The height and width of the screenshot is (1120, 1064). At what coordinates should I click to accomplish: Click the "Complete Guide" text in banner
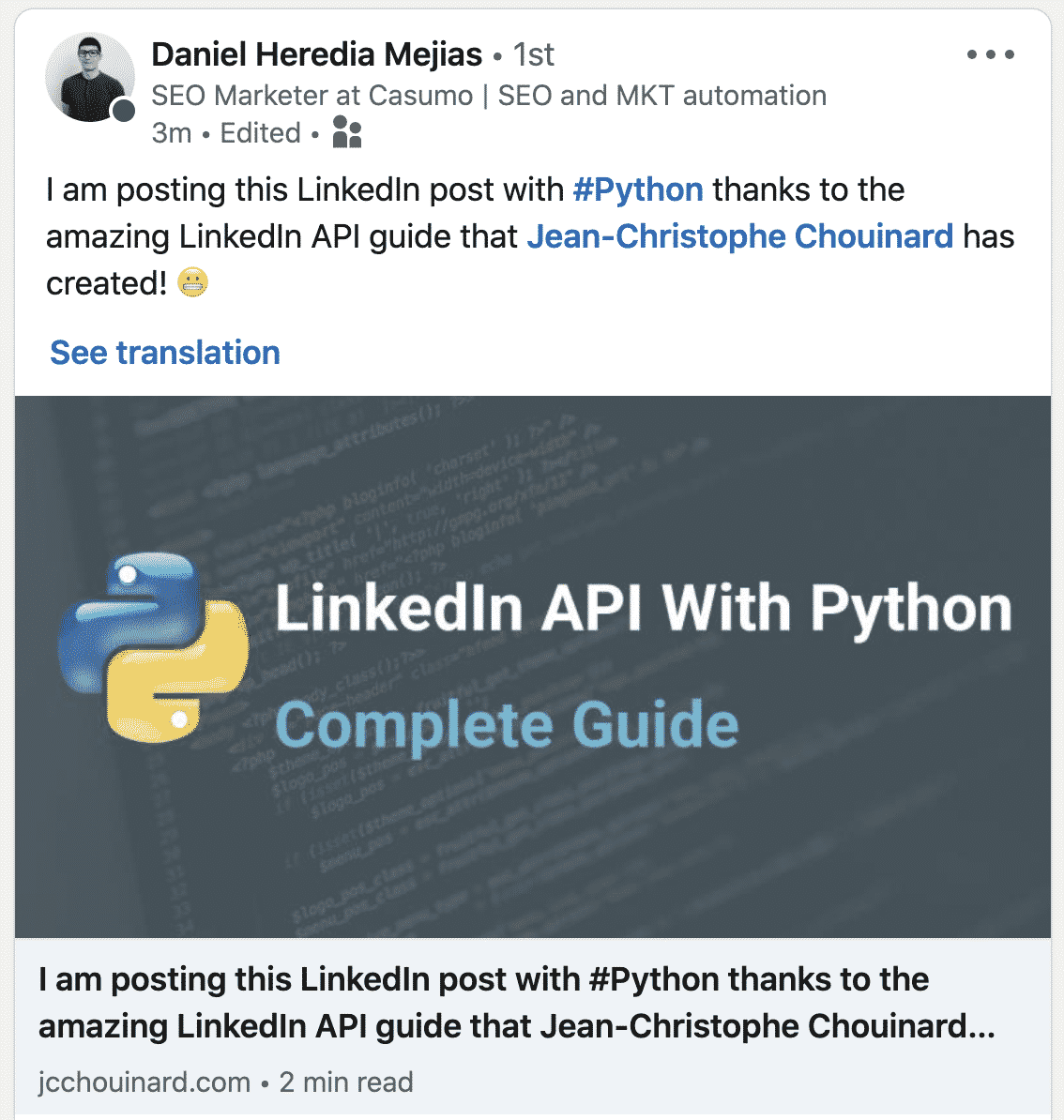(507, 725)
